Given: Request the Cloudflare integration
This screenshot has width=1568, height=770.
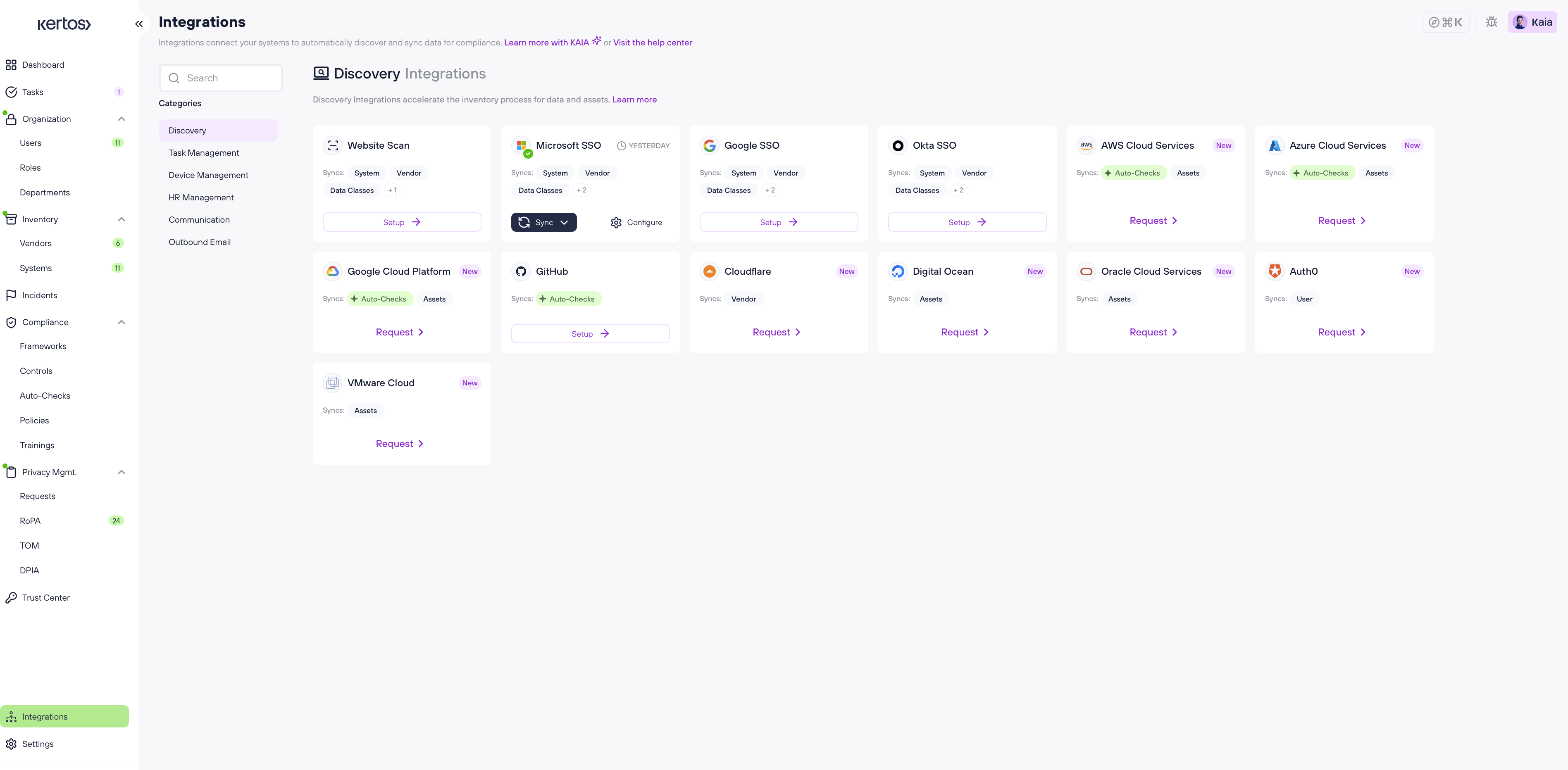Looking at the screenshot, I should 777,332.
